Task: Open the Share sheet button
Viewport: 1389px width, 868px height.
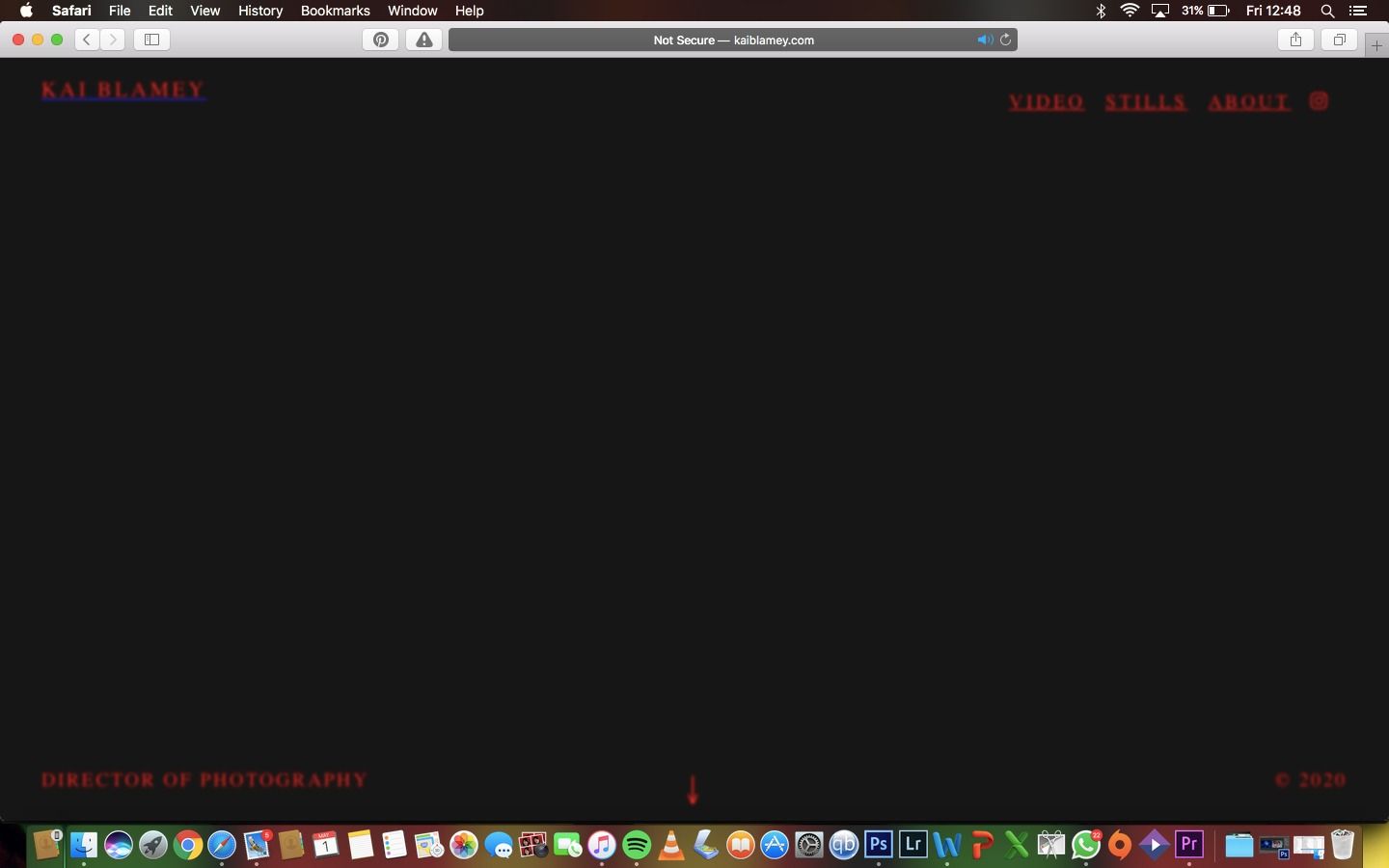Action: (x=1295, y=40)
